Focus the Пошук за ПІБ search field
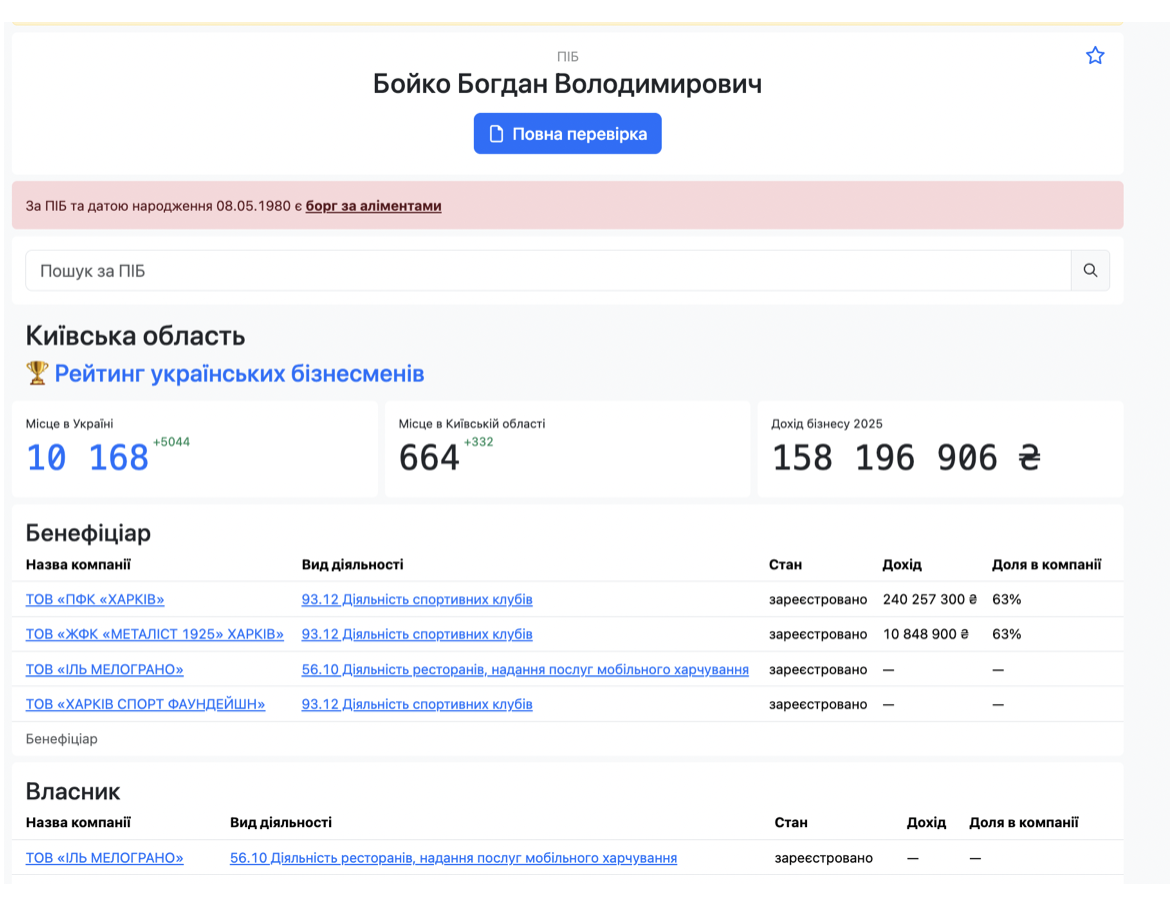1170x904 pixels. (548, 270)
